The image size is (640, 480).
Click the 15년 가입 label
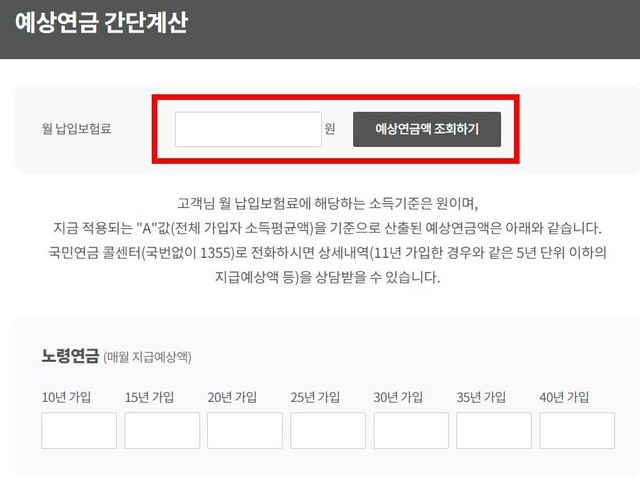(x=149, y=397)
